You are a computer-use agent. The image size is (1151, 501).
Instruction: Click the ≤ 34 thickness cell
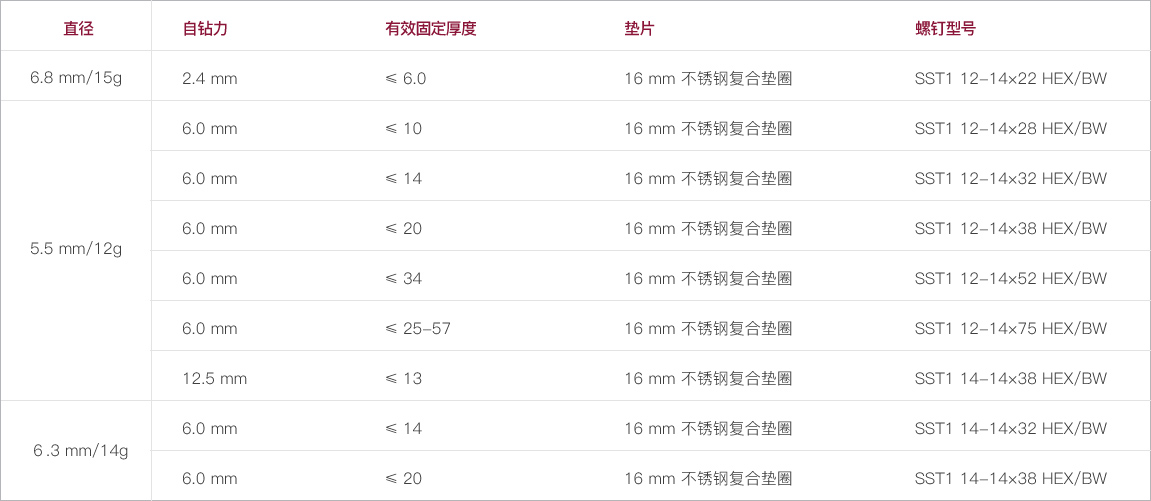[x=404, y=279]
